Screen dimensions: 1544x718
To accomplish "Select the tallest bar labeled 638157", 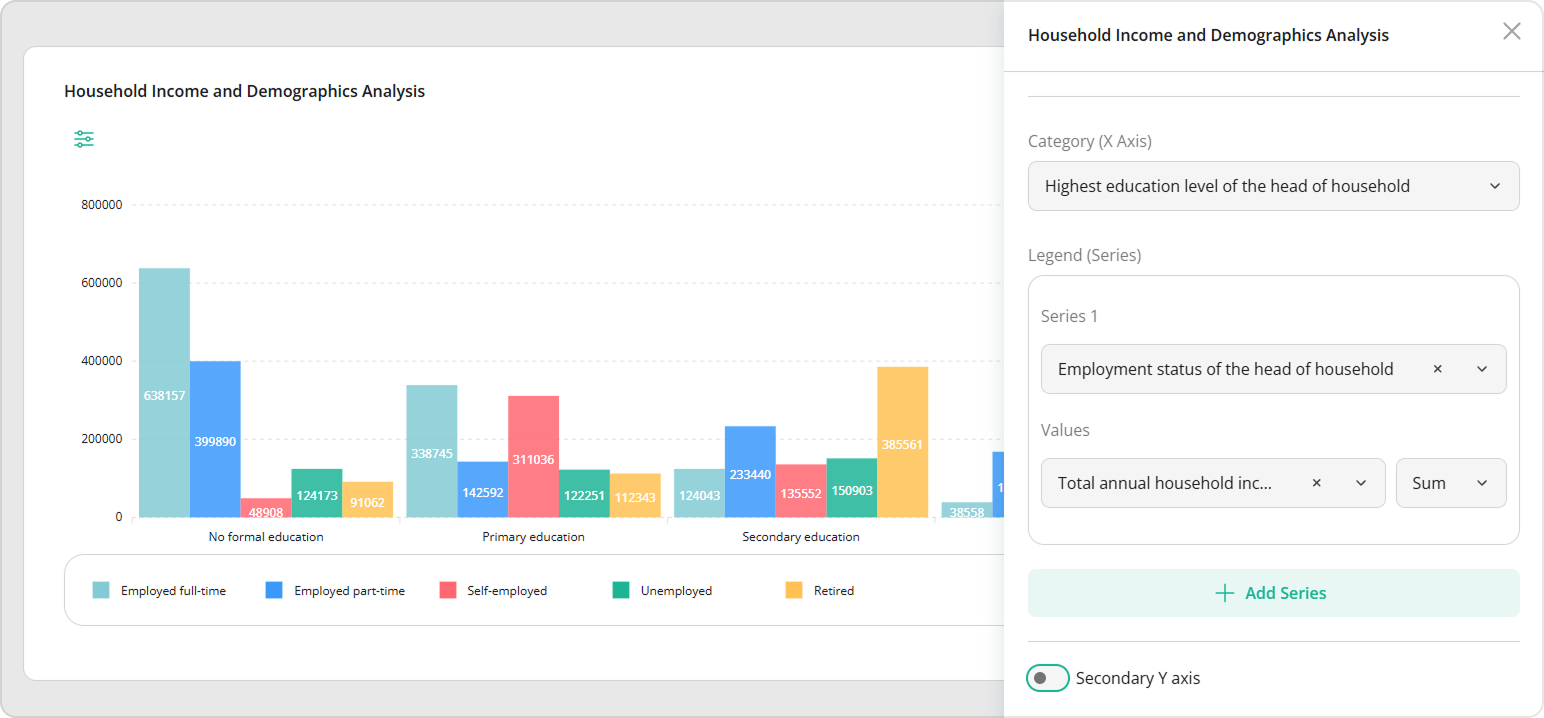I will click(165, 395).
